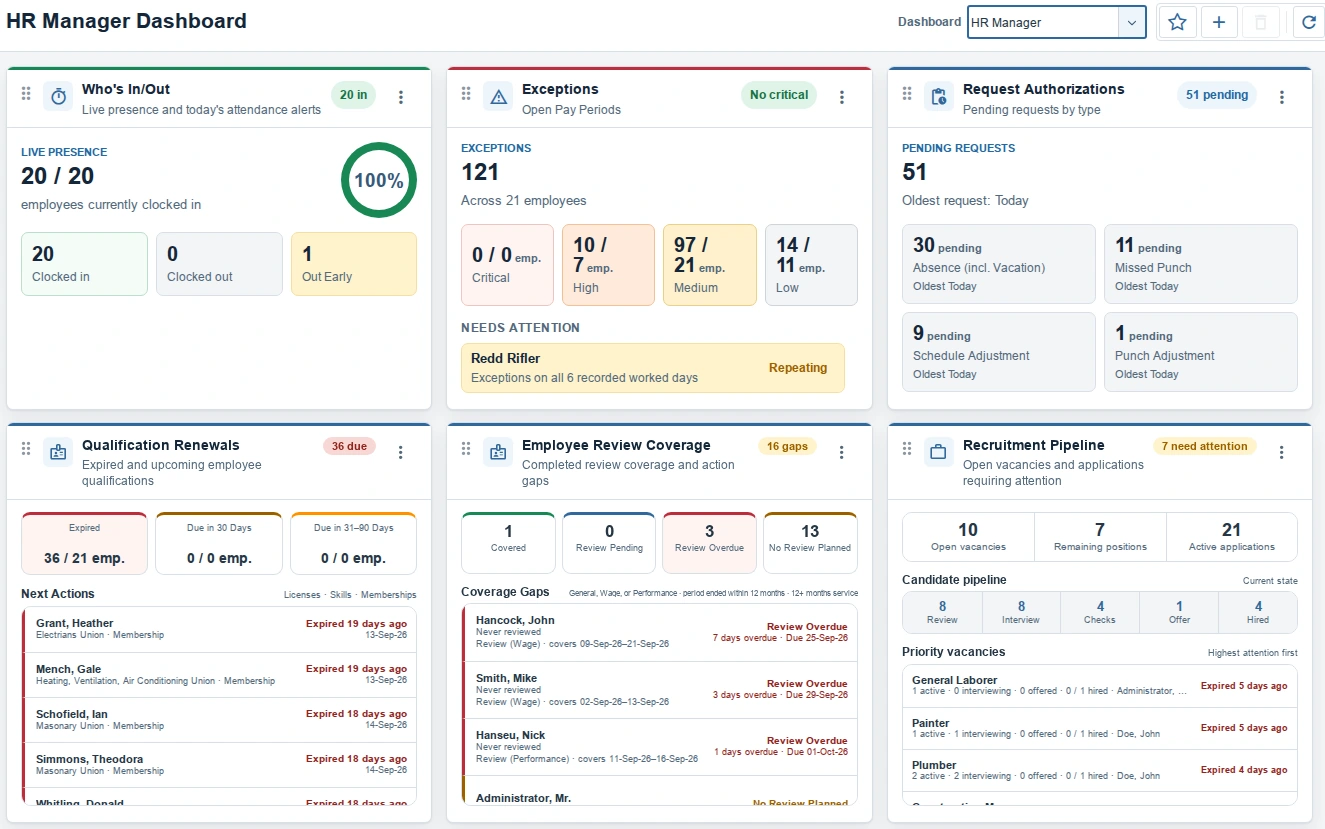Screen dimensions: 1325x829
Task: Click the No critical status badge
Action: [x=779, y=95]
